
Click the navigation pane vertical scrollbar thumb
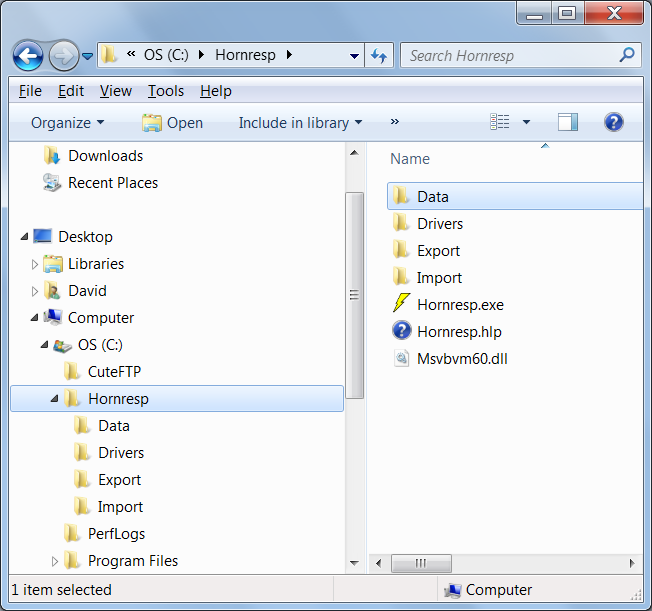tap(354, 295)
